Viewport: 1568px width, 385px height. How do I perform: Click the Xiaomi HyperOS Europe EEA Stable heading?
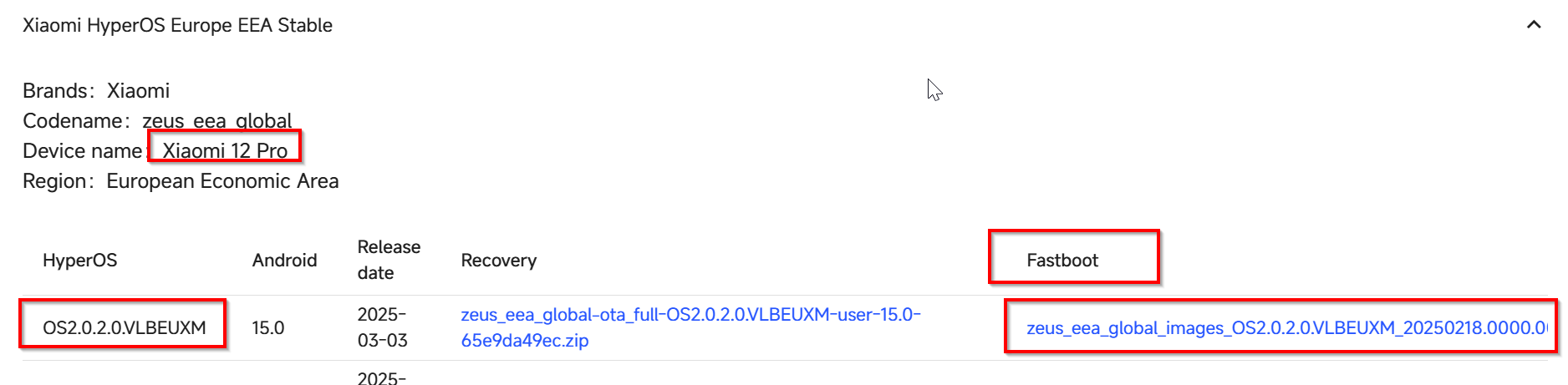[177, 25]
